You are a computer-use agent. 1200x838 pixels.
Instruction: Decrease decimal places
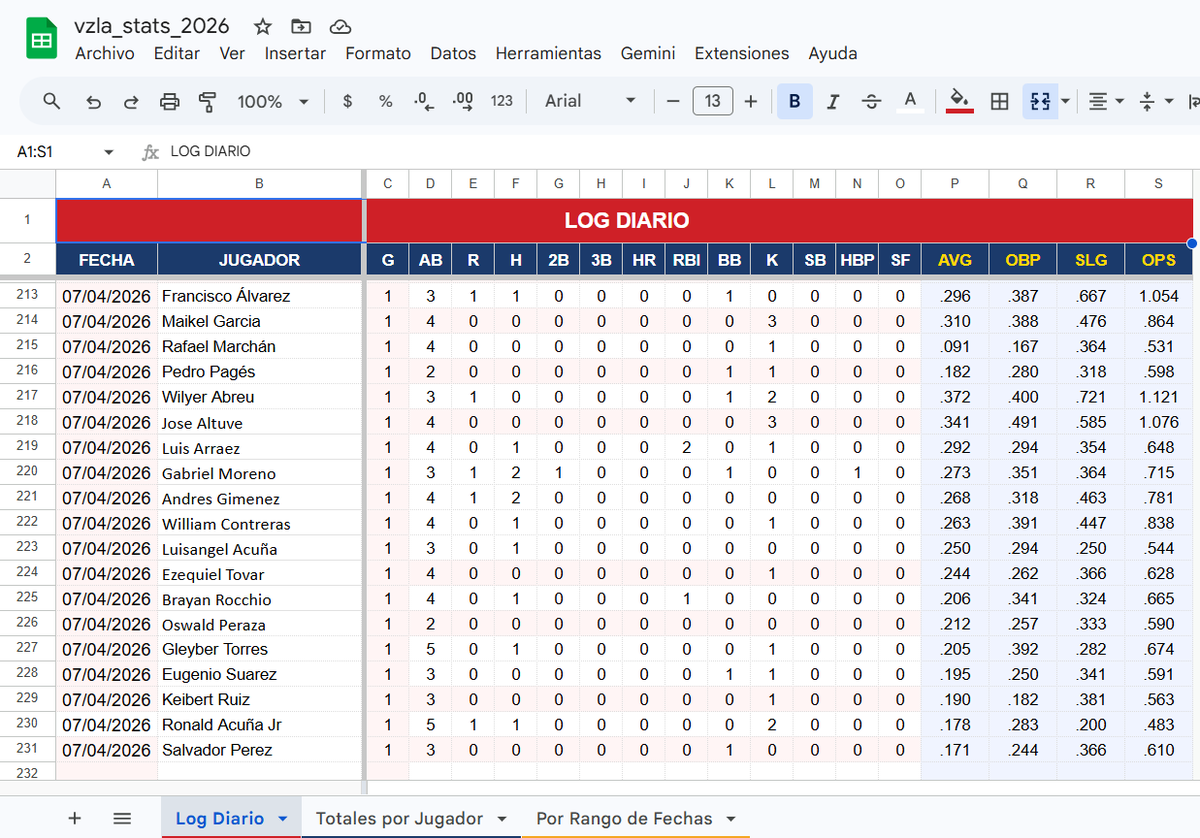[x=424, y=101]
